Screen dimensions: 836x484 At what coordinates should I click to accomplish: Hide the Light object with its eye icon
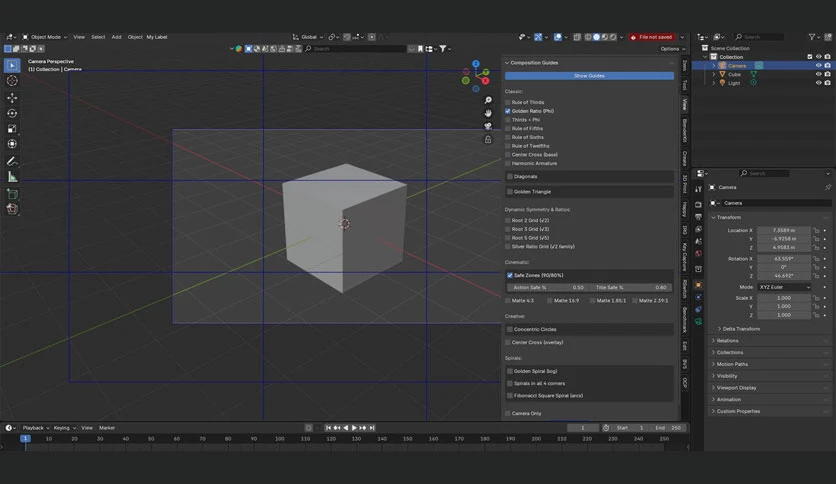pyautogui.click(x=818, y=83)
